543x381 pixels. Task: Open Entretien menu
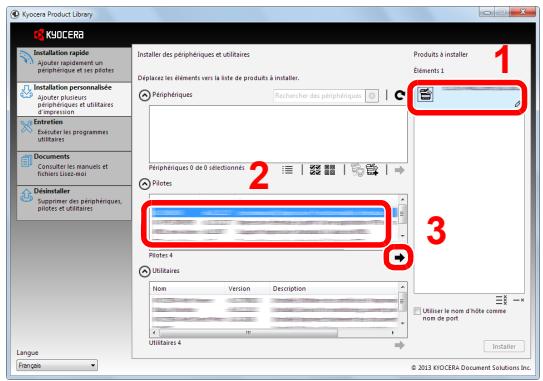pos(74,134)
